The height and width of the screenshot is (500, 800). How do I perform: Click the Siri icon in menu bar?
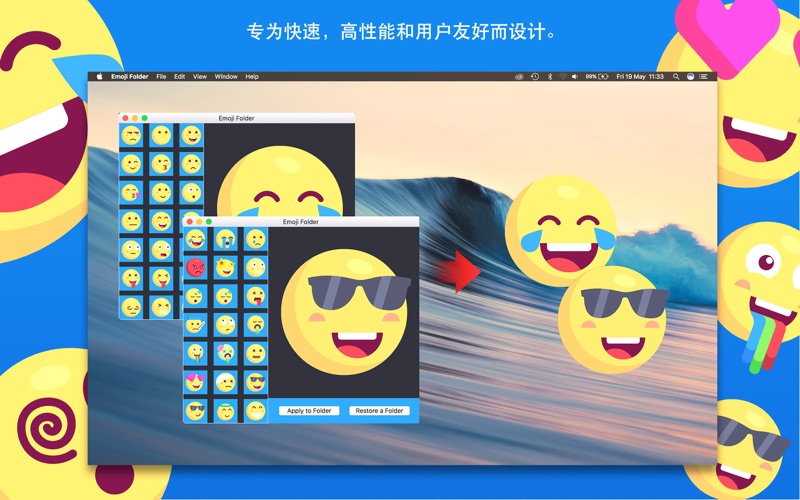pos(690,77)
